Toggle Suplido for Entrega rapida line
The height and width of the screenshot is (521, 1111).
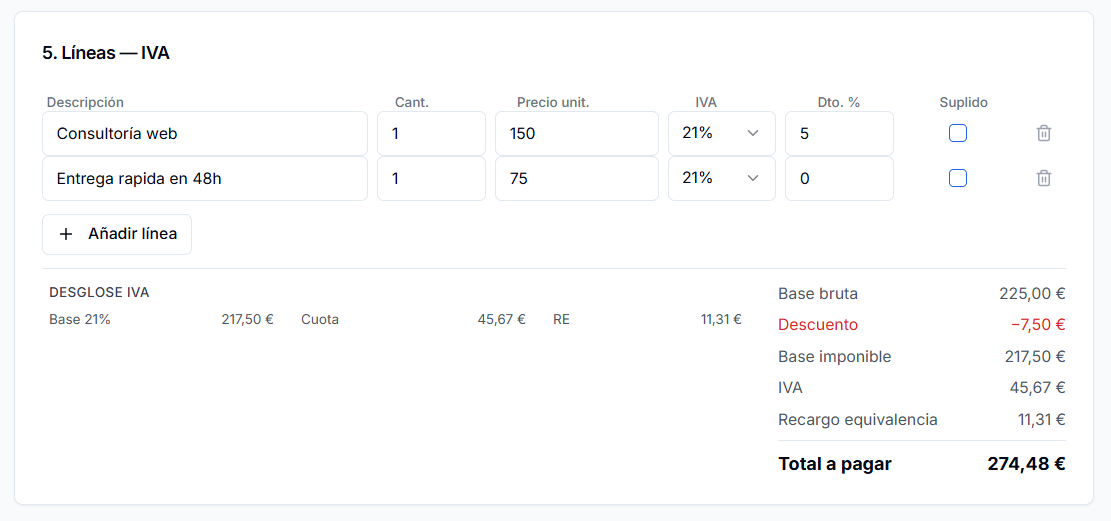click(958, 178)
